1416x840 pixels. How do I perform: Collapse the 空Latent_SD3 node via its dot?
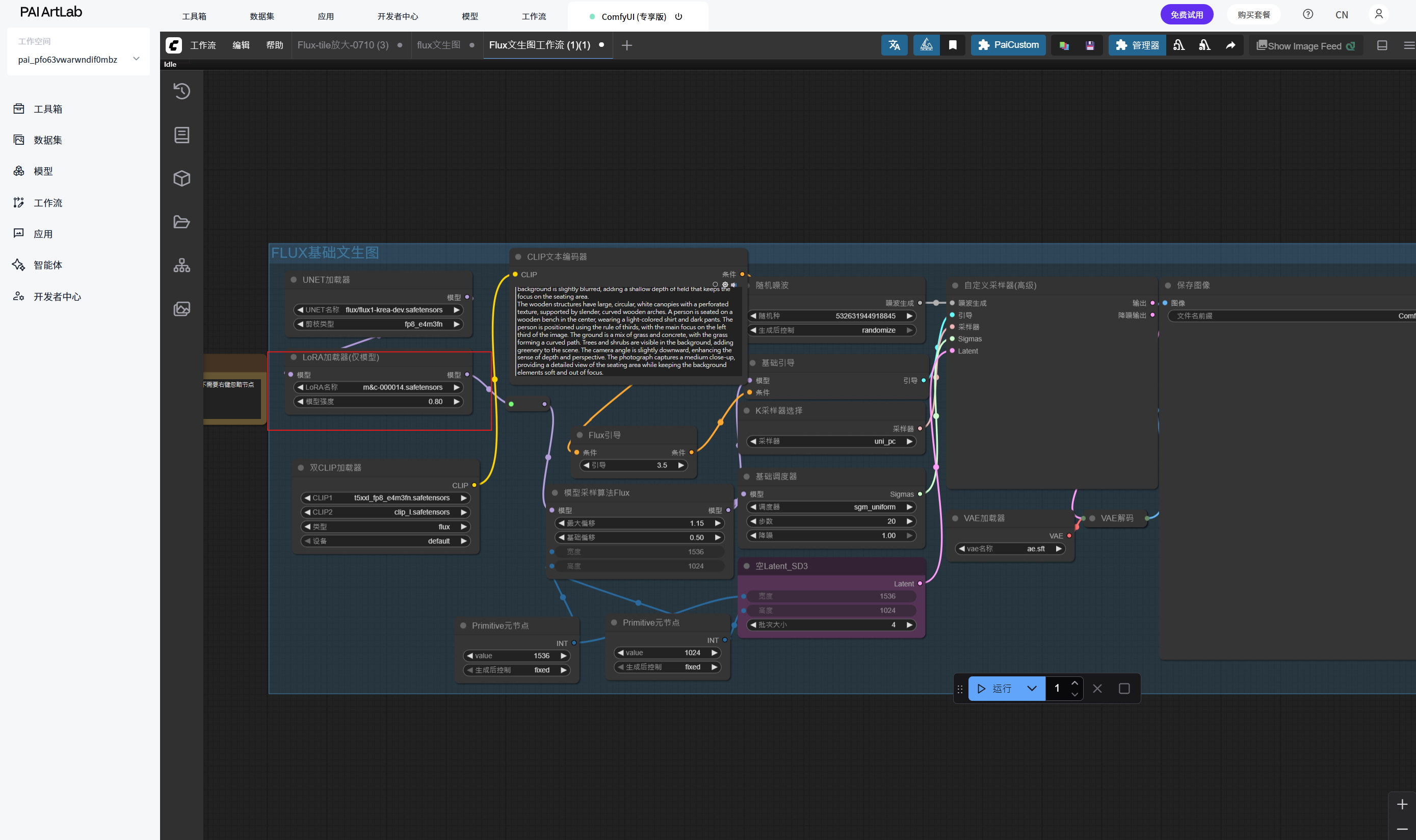tap(746, 566)
